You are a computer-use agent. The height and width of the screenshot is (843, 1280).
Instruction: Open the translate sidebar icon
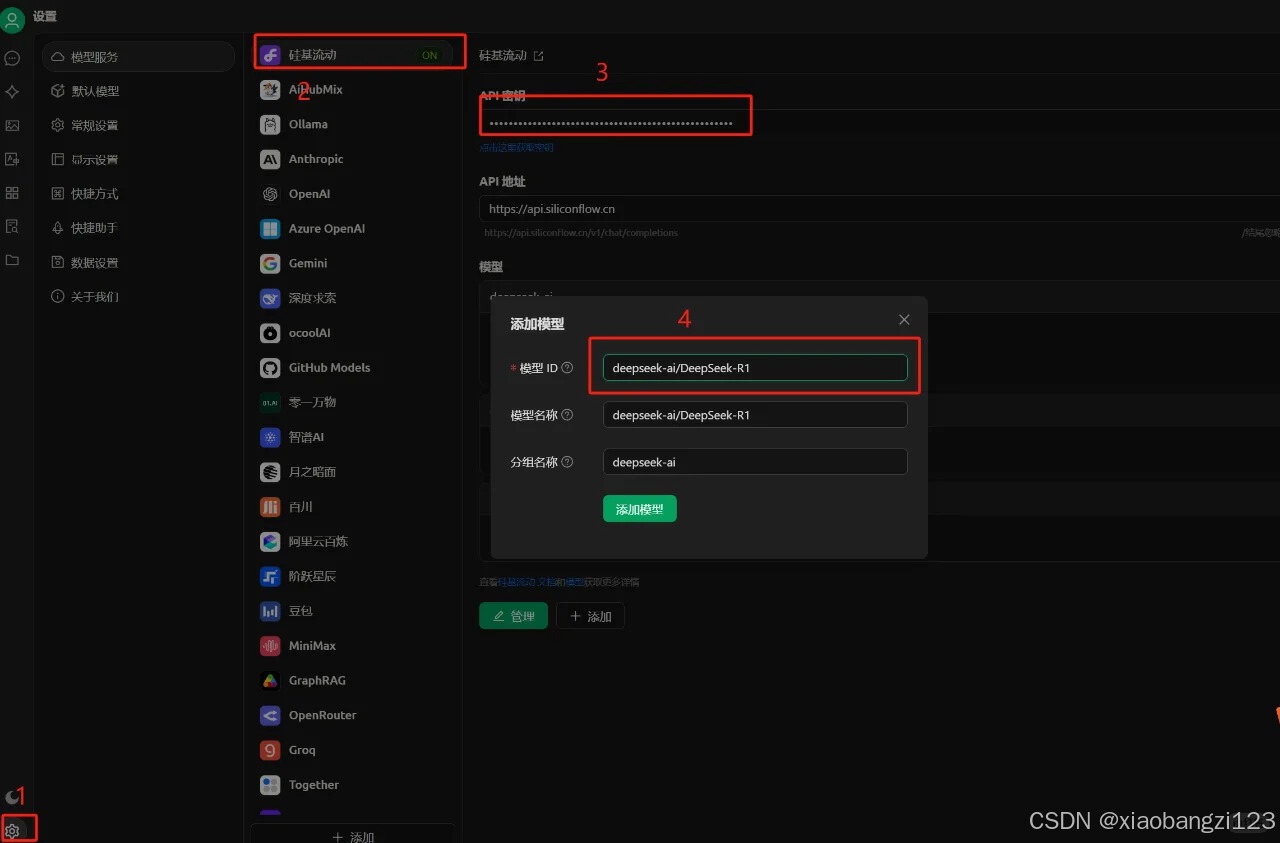pos(12,159)
